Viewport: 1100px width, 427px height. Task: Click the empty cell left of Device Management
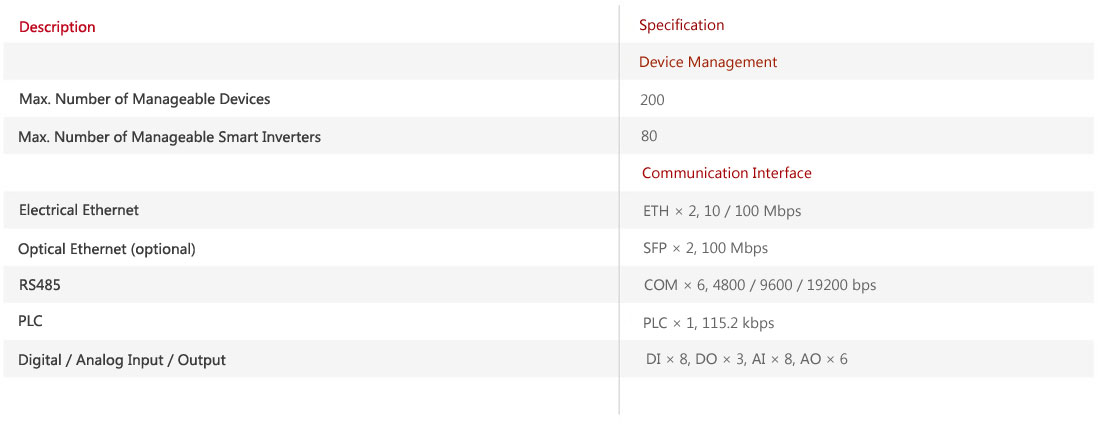coord(311,61)
